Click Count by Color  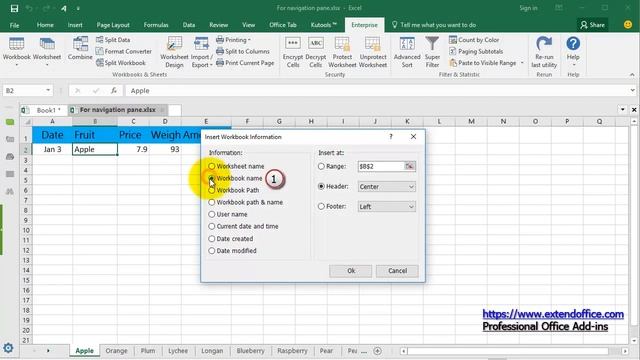pos(474,40)
